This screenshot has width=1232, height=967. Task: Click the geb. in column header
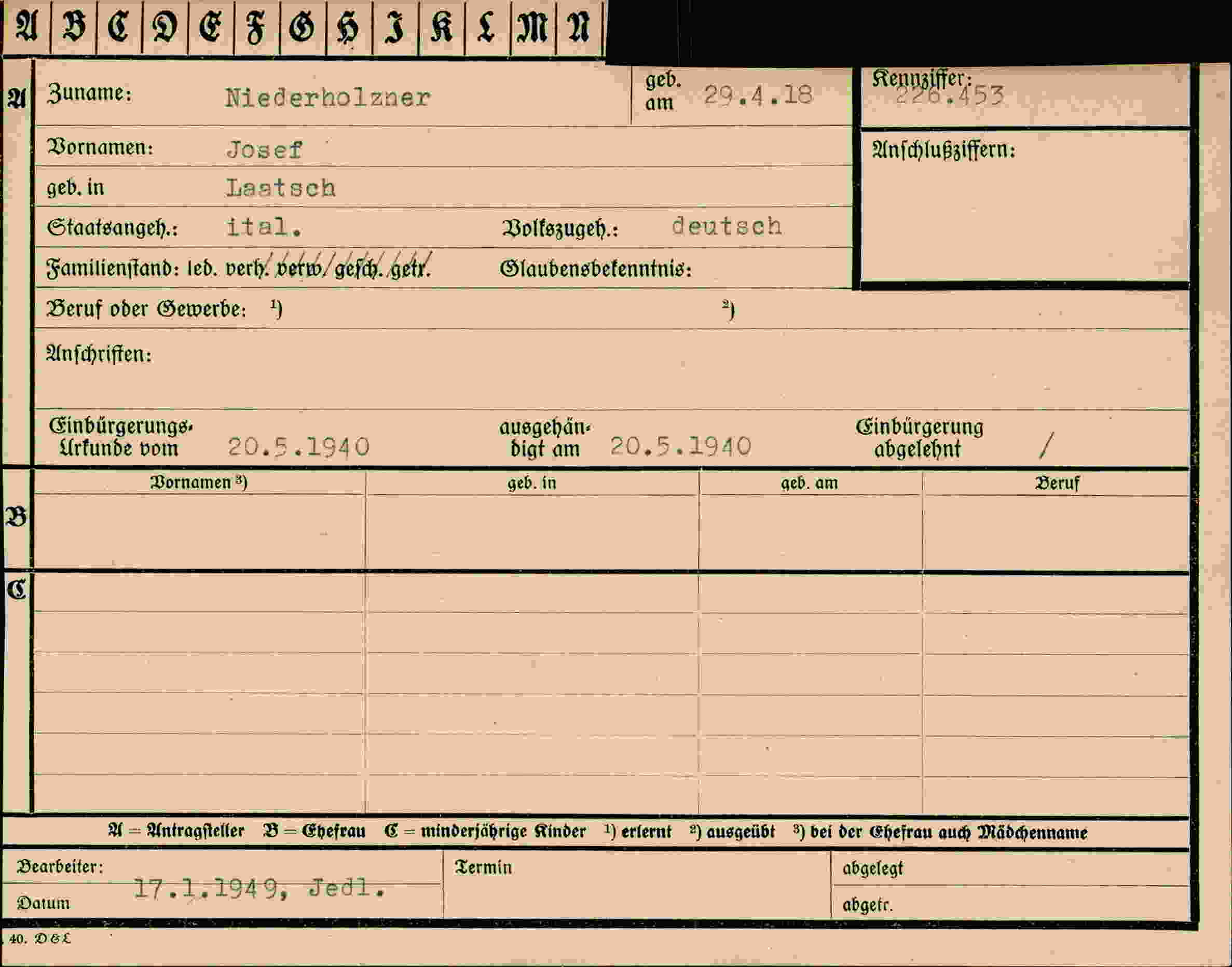532,483
